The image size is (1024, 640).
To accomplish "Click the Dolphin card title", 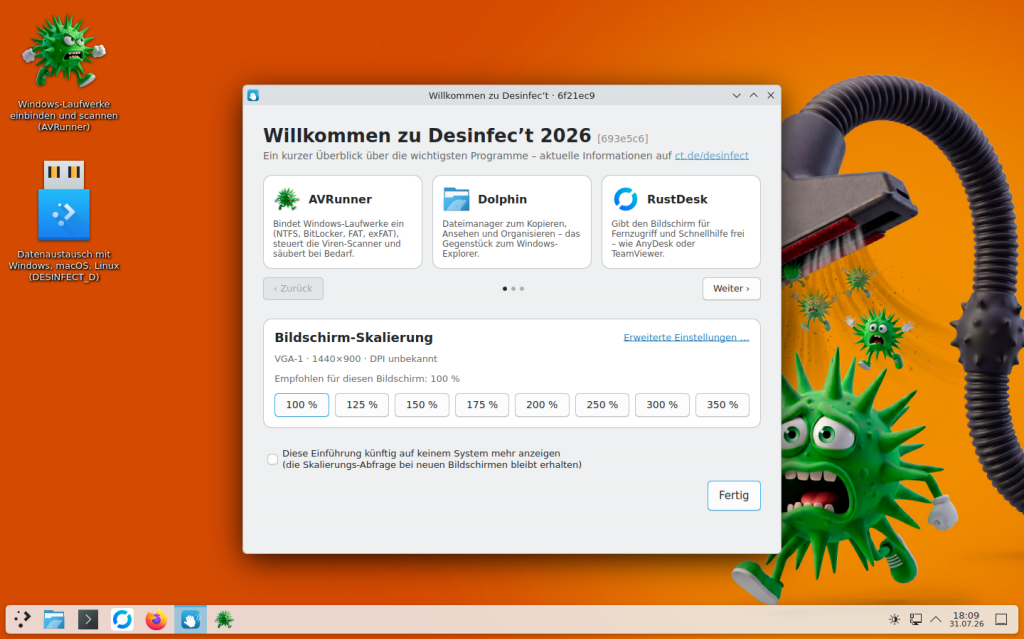I will coord(502,199).
